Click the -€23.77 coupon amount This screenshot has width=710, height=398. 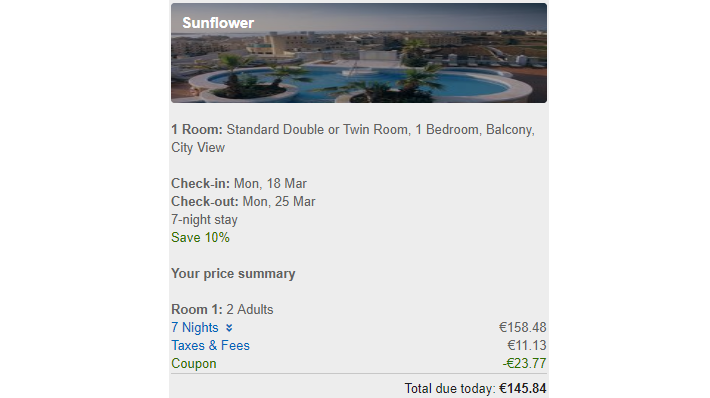click(524, 363)
